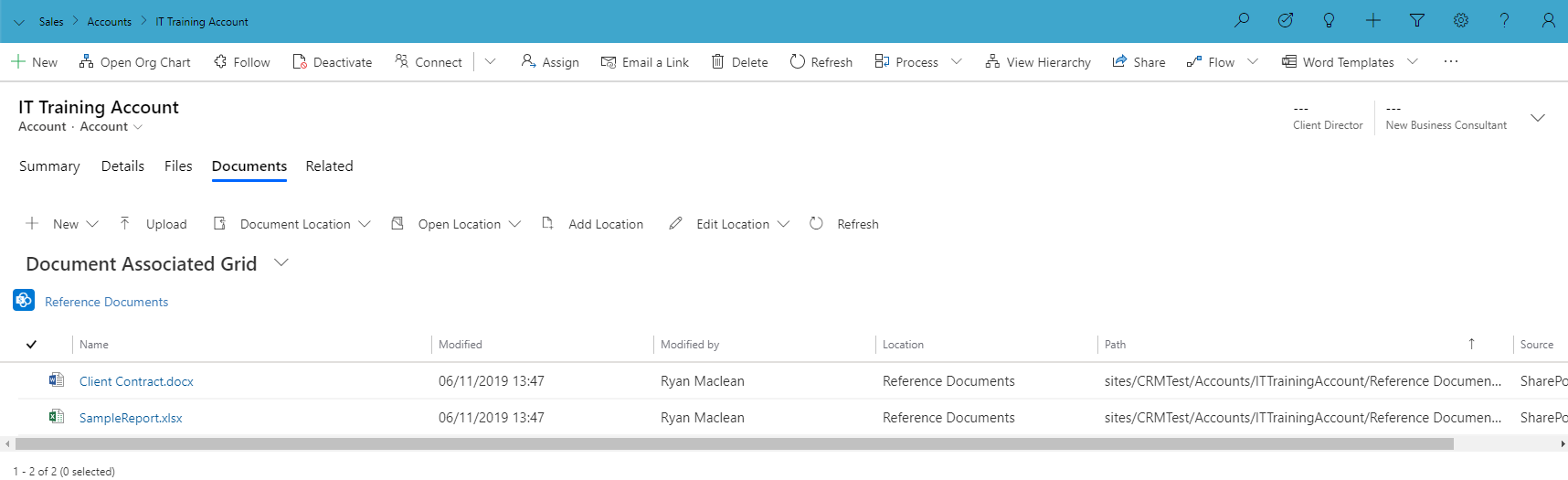Image resolution: width=1568 pixels, height=480 pixels.
Task: Go to Sales breadcrumb
Action: click(x=51, y=21)
